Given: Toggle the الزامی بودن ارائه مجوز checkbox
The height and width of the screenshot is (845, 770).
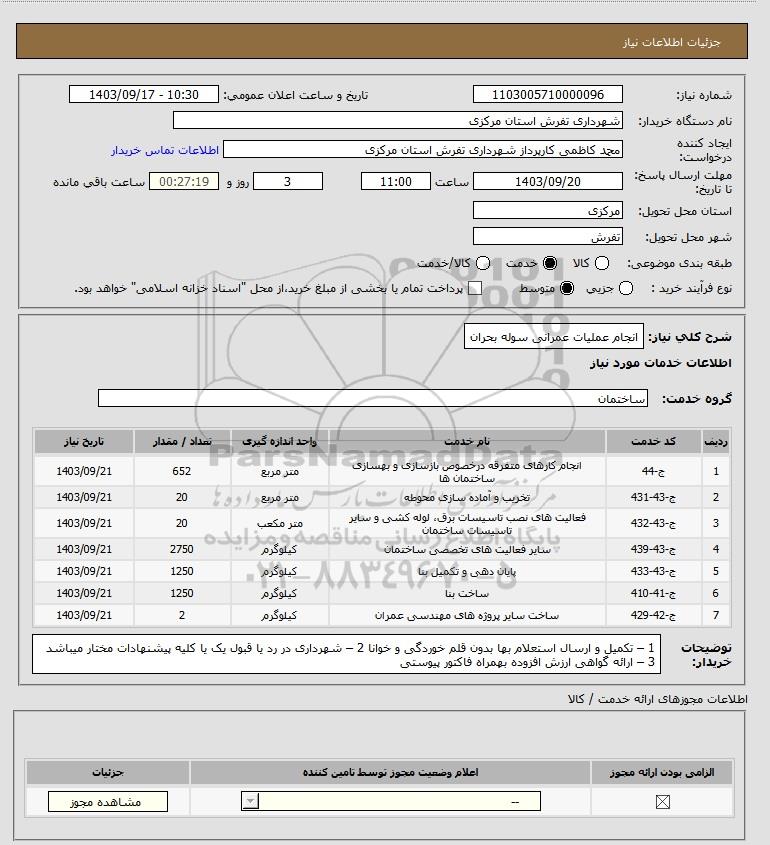Looking at the screenshot, I should point(663,802).
